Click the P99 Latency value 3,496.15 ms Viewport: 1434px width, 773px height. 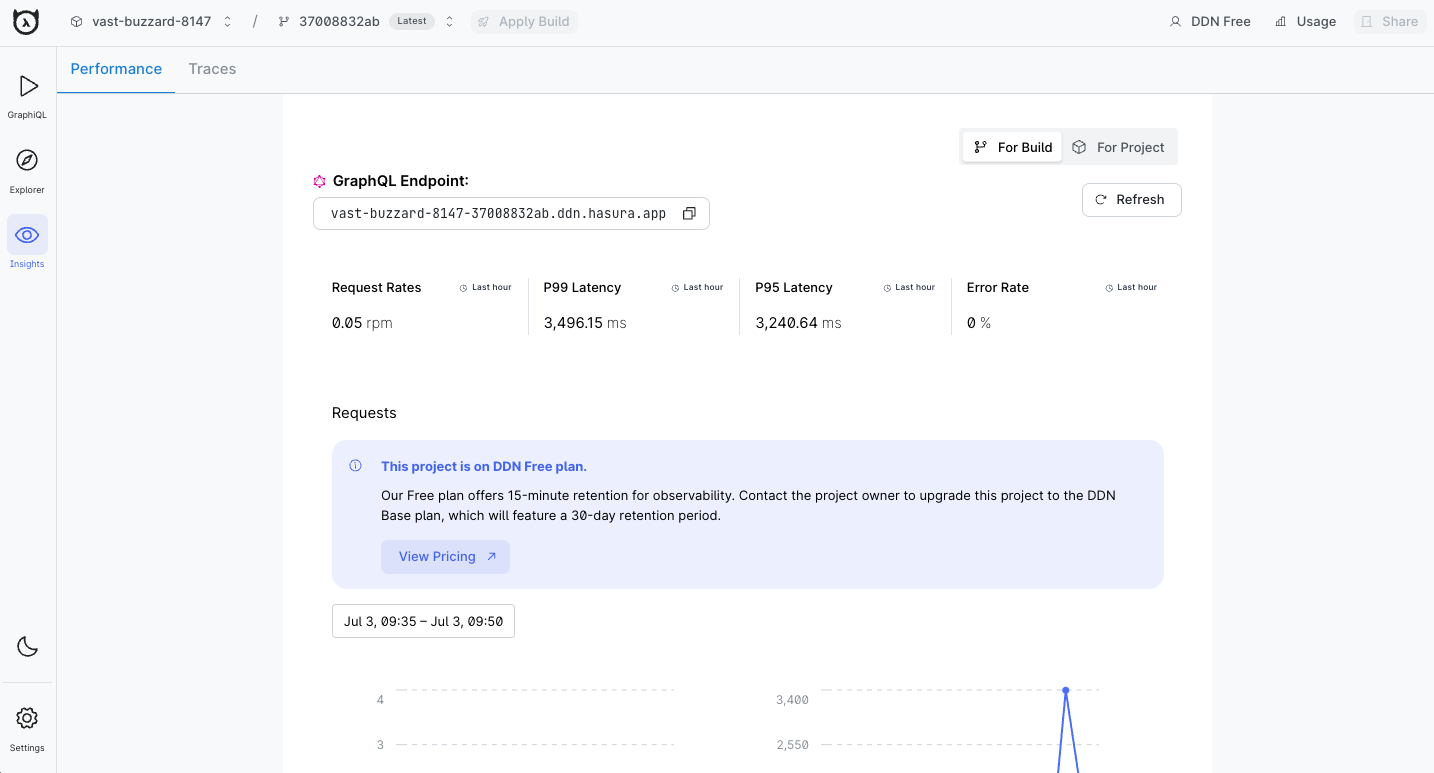(585, 323)
